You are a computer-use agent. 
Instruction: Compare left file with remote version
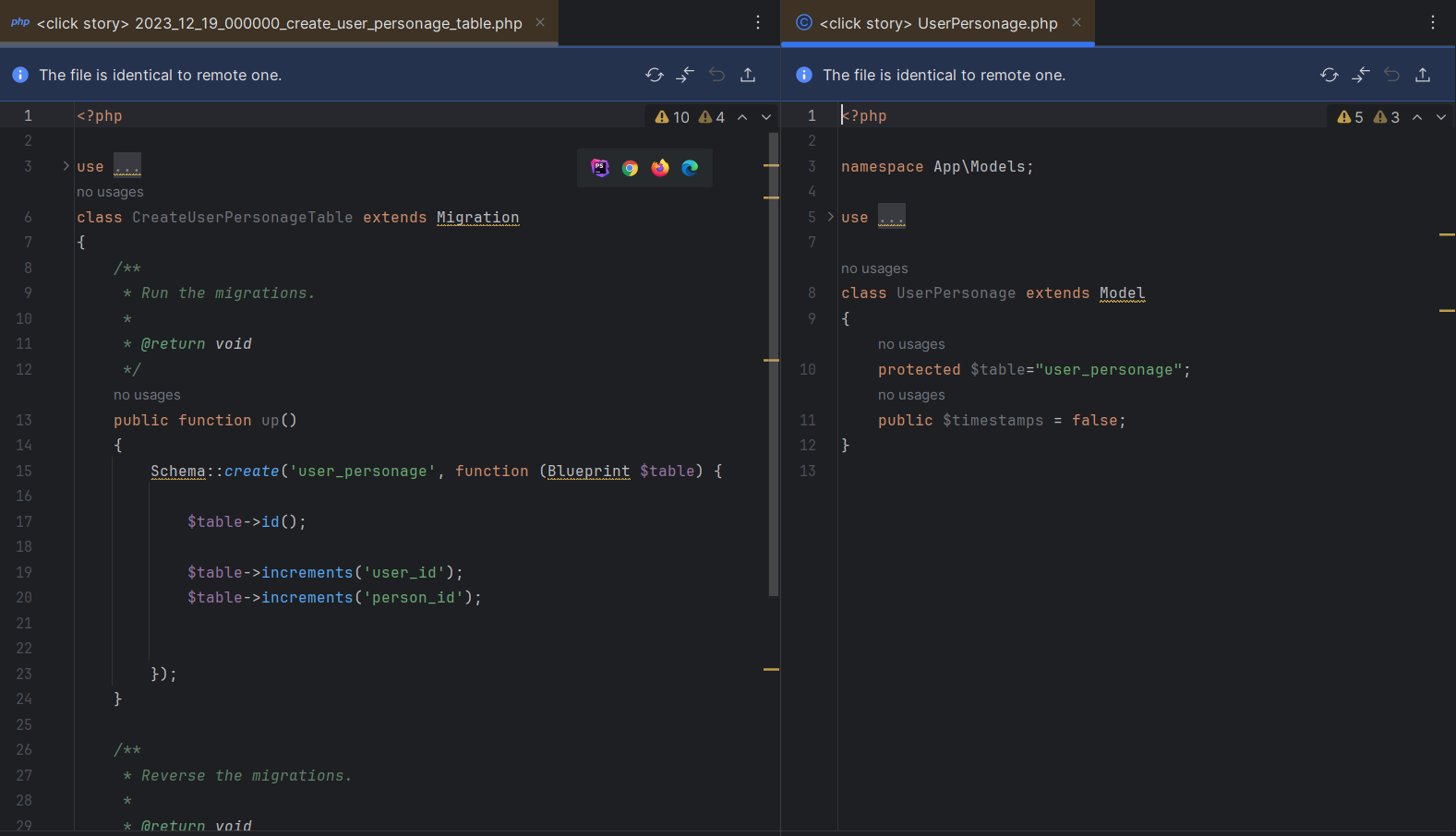[685, 75]
